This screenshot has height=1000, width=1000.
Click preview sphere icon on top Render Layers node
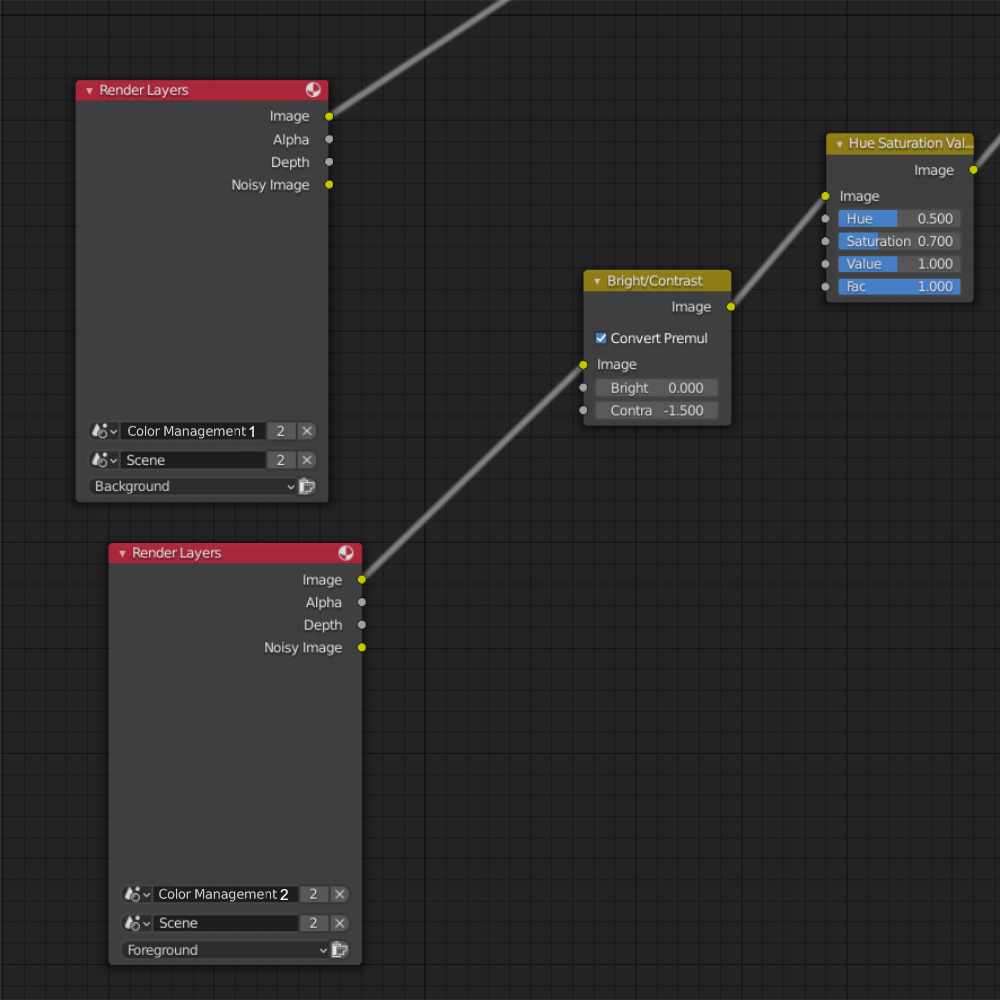[x=312, y=89]
